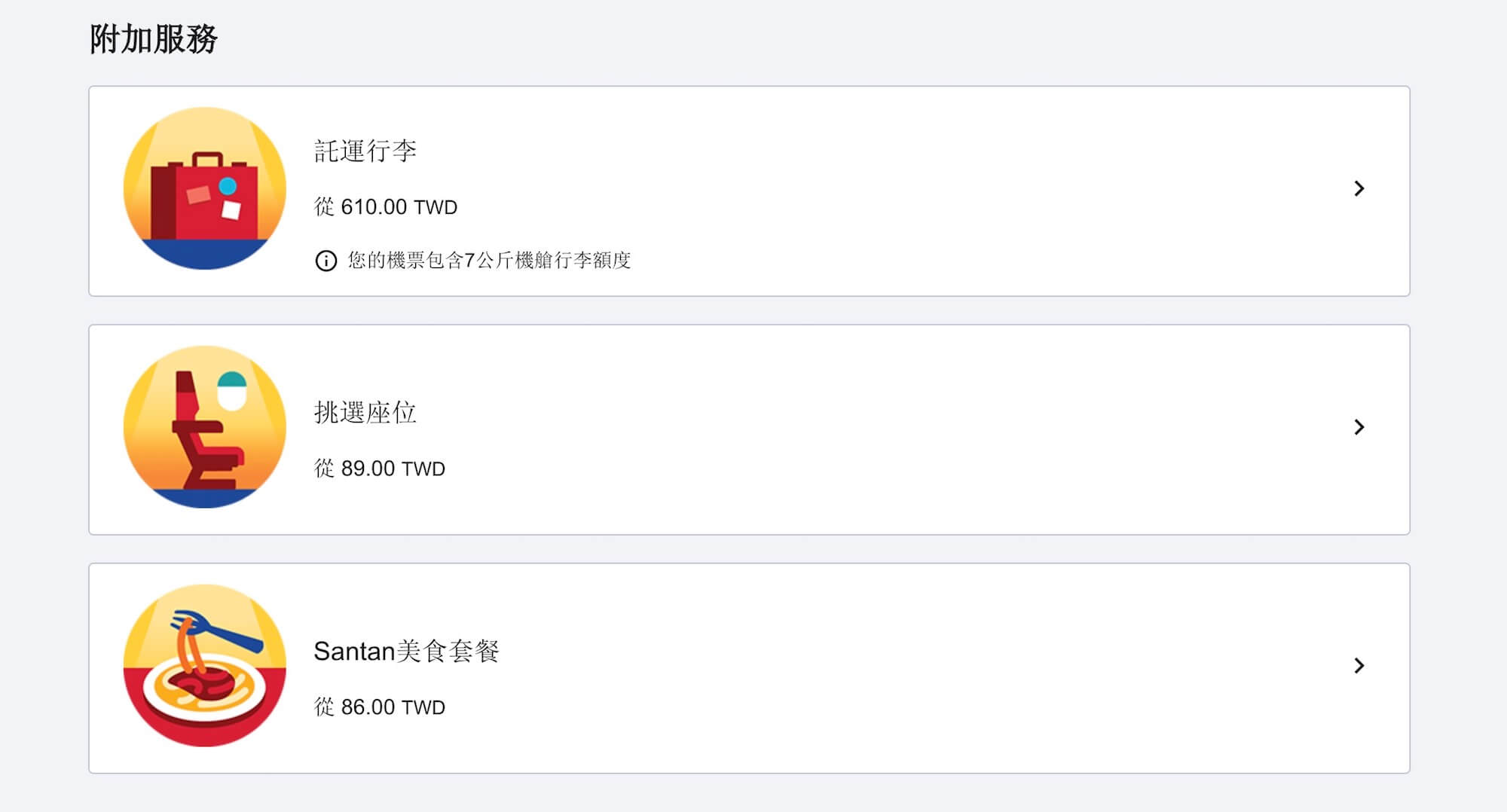The height and width of the screenshot is (812, 1507).
Task: Open Santan美食套餐 via its right arrow
Action: [x=1359, y=666]
